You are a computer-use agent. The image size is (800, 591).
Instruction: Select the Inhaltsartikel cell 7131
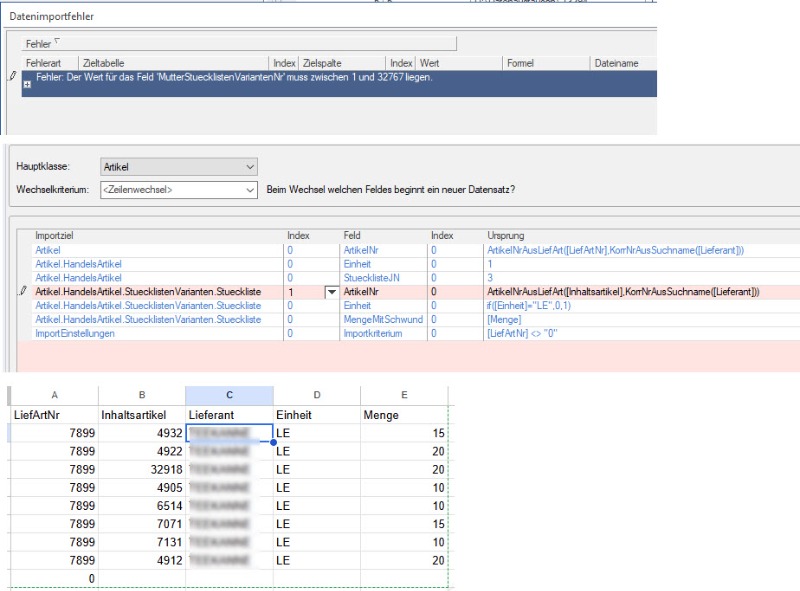pos(142,542)
